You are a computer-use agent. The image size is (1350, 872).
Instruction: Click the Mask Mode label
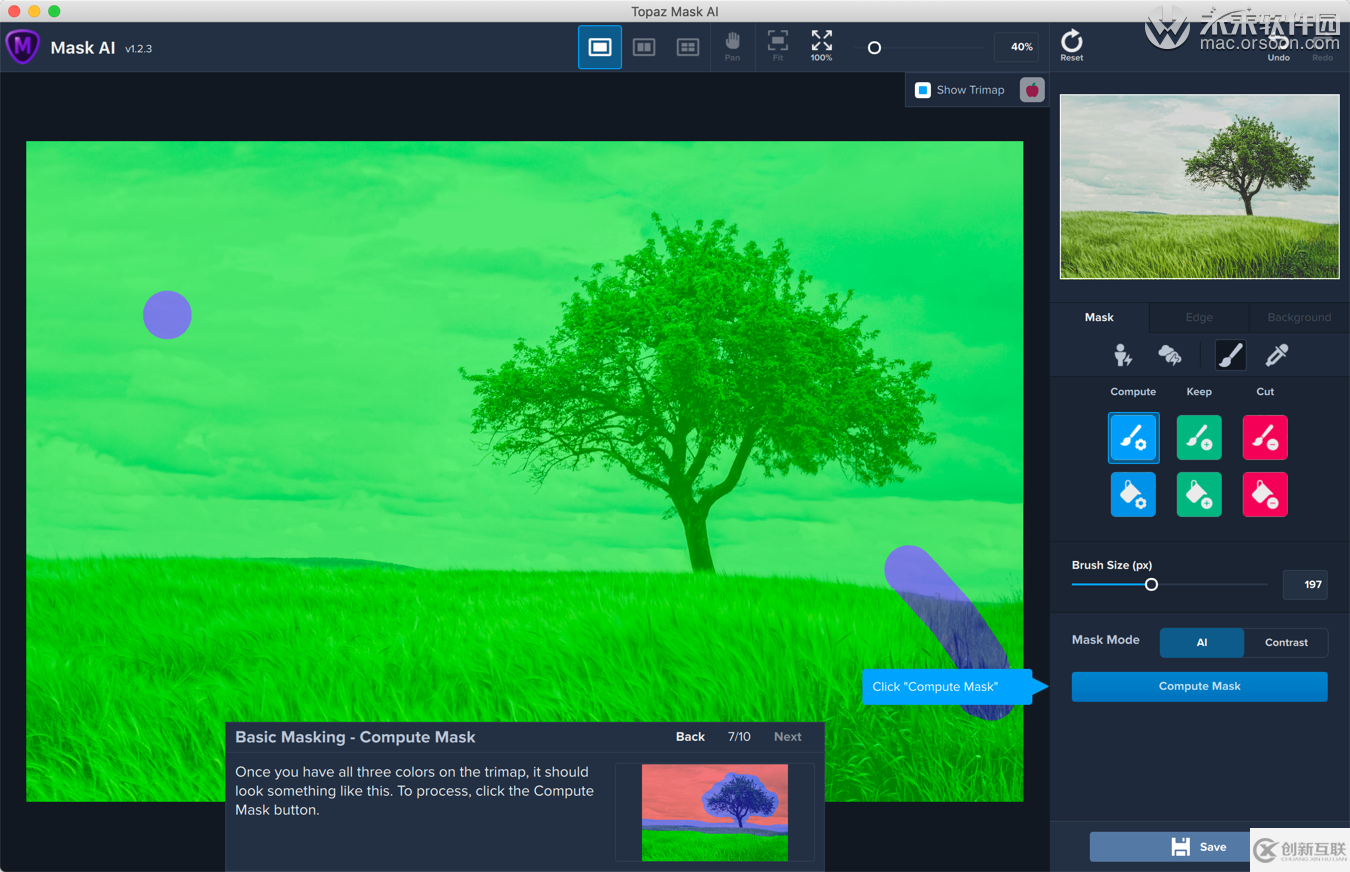tap(1106, 640)
